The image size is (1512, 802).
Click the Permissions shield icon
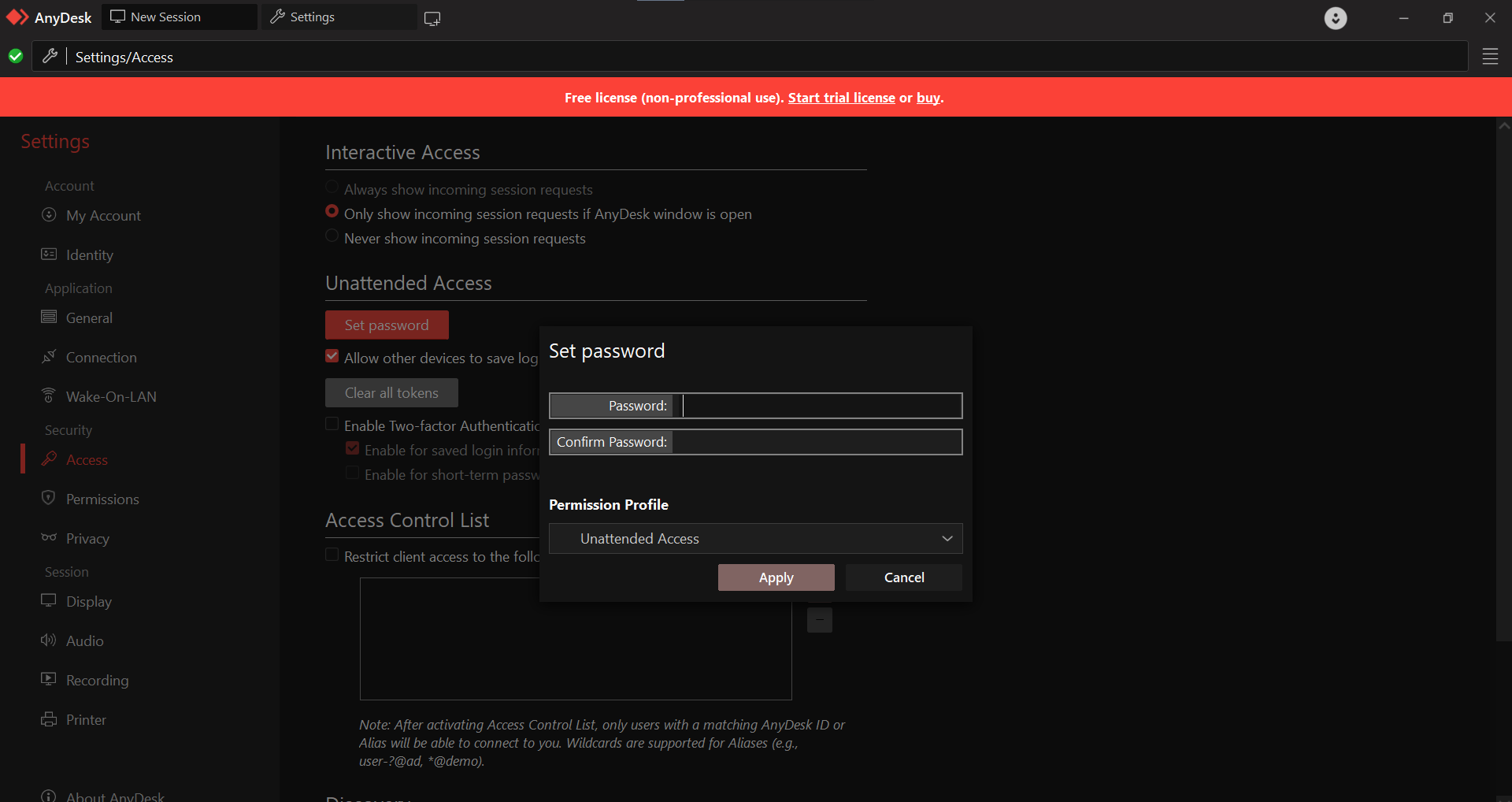(49, 498)
